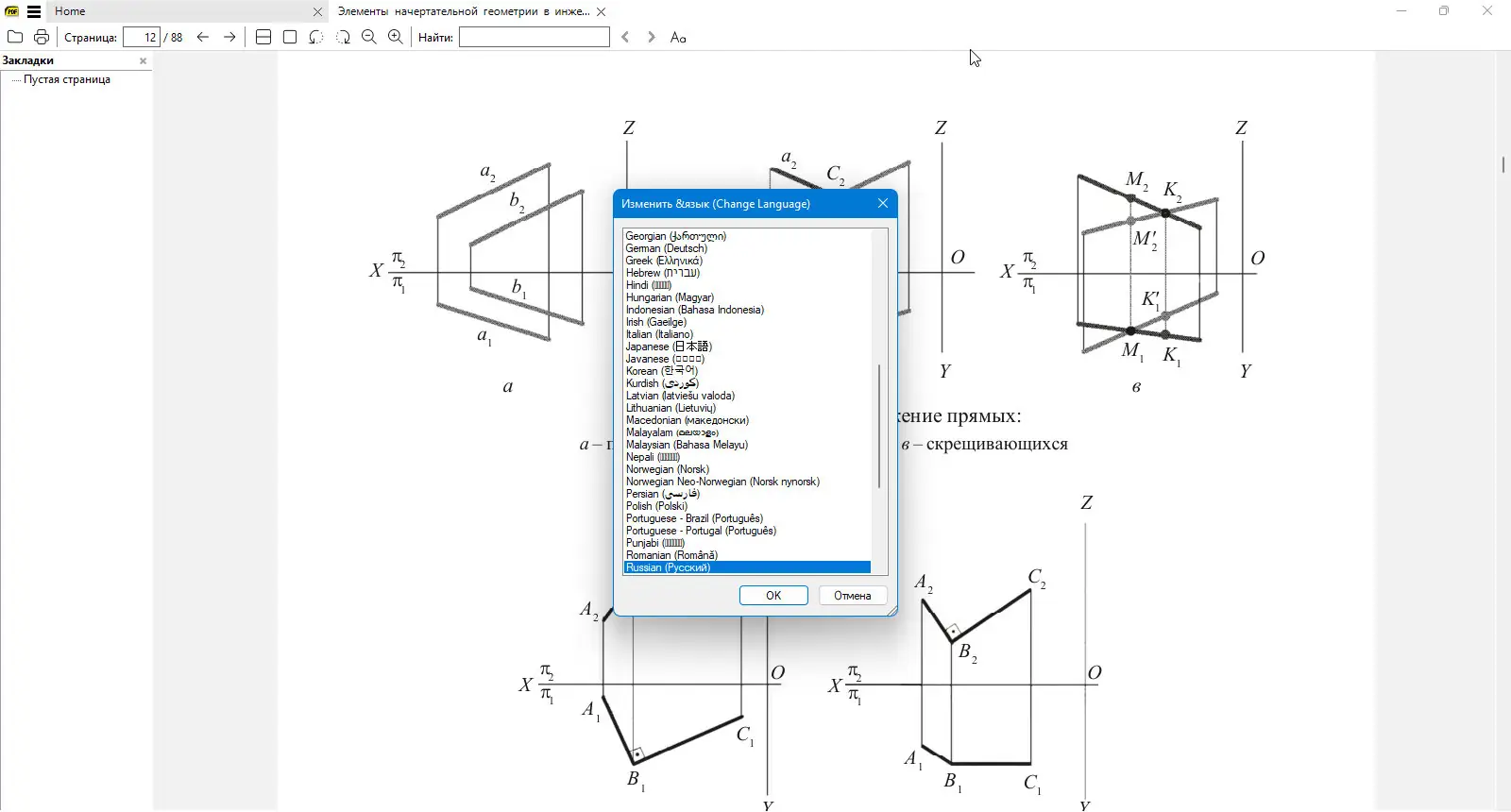Toggle match case search option
The image size is (1511, 812).
(x=678, y=37)
